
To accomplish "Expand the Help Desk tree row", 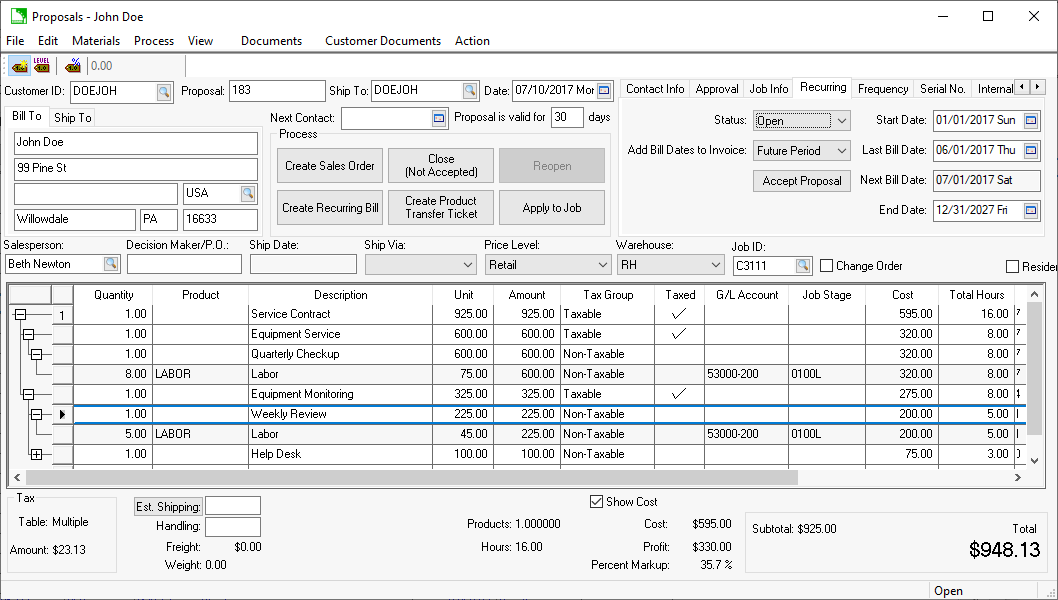I will point(37,454).
